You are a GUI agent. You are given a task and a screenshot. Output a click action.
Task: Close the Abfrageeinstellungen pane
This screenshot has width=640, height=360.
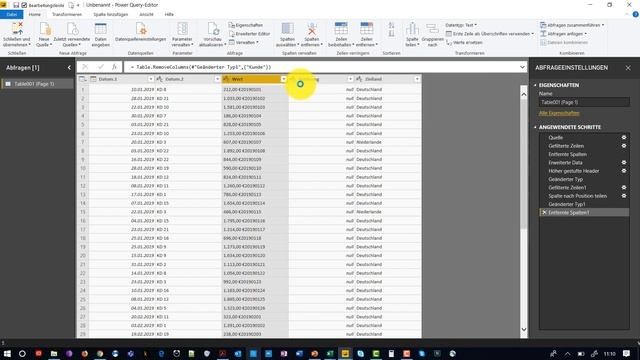[x=628, y=68]
